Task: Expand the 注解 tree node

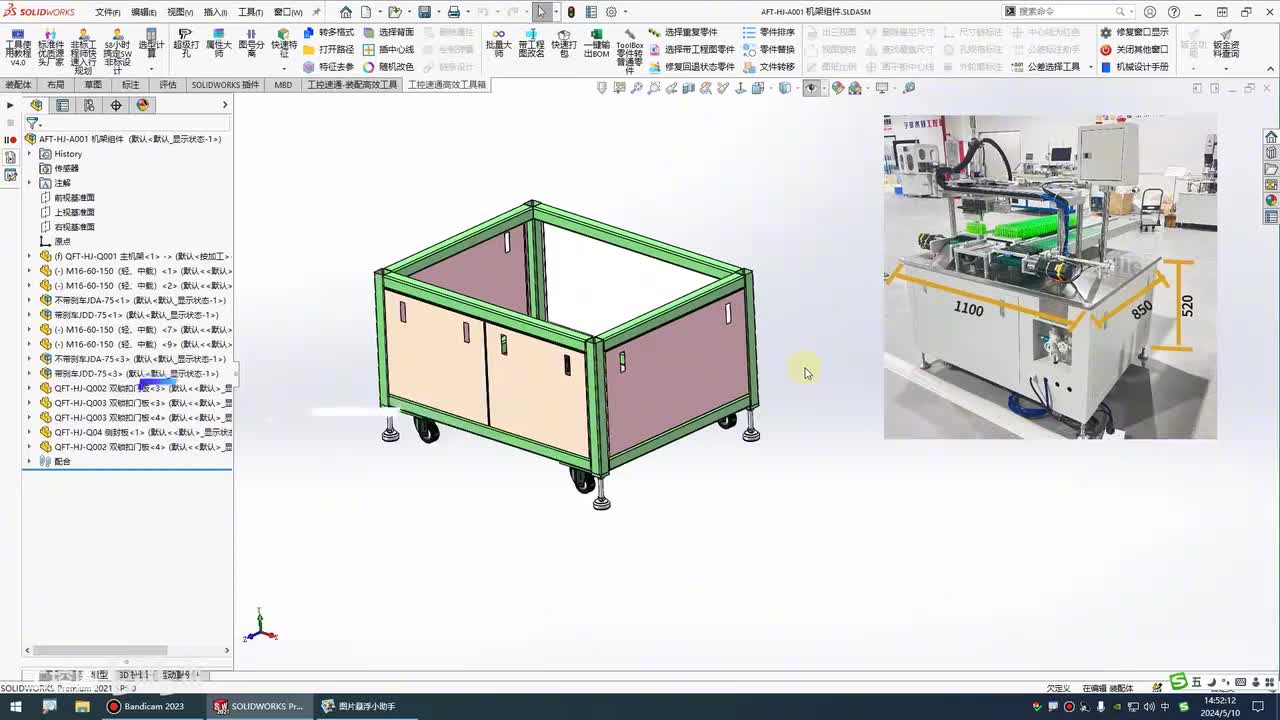Action: (29, 183)
